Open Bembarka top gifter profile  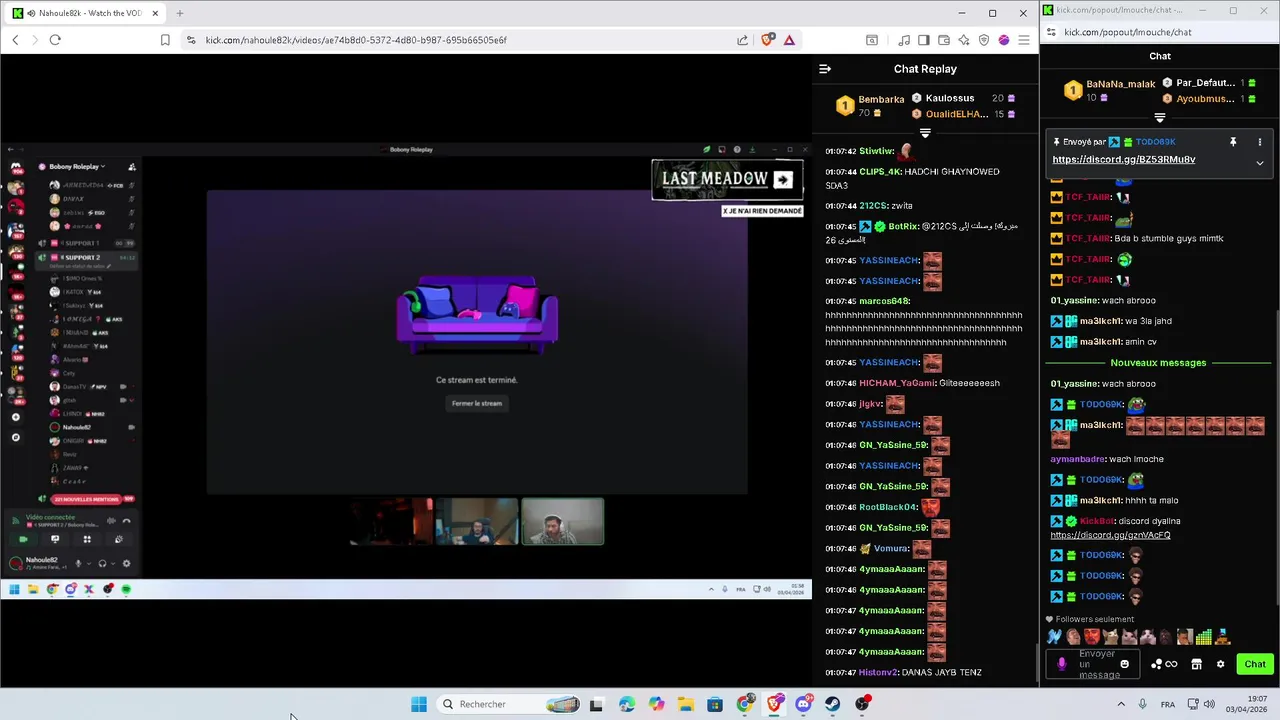[881, 99]
